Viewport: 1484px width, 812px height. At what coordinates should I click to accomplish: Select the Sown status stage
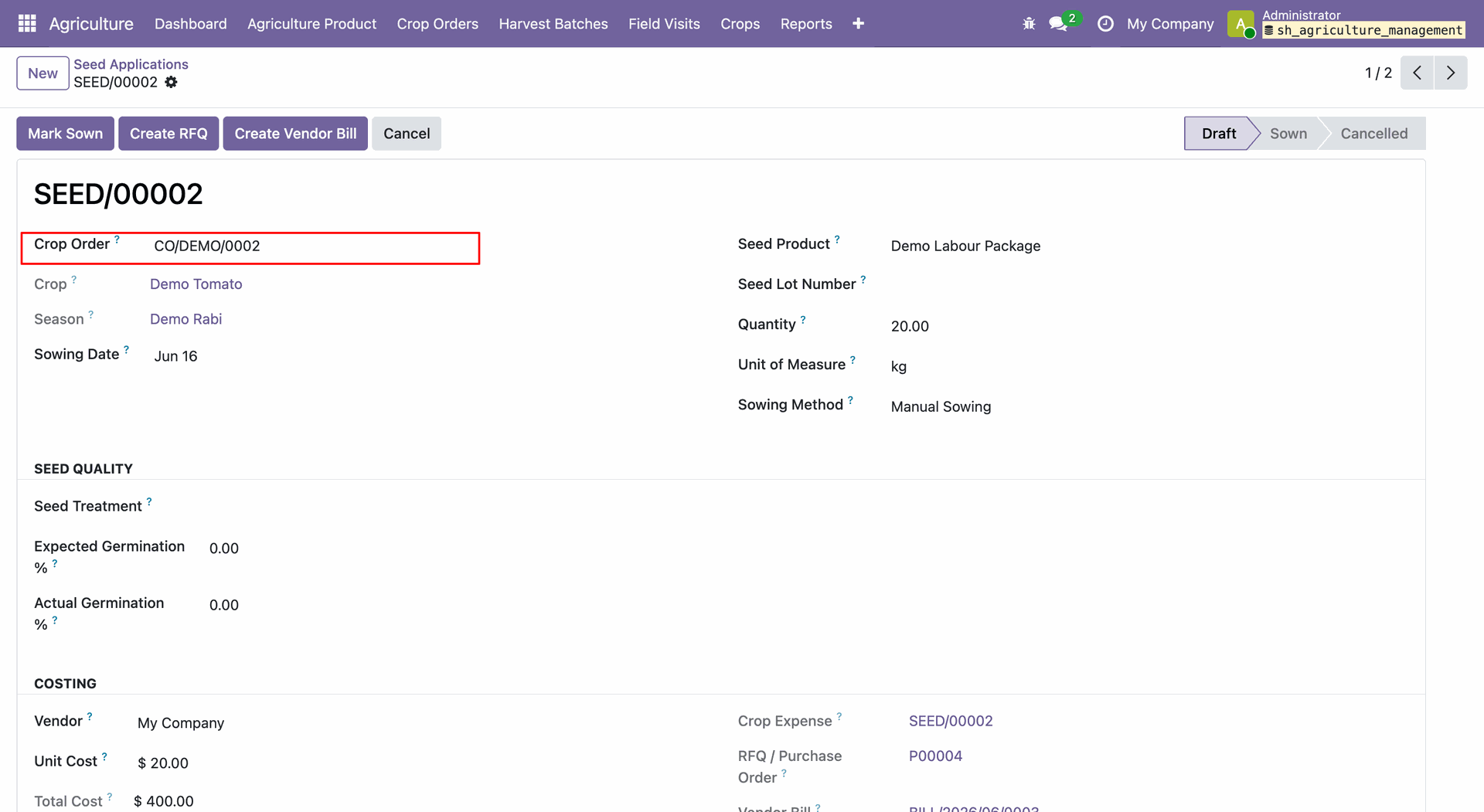tap(1288, 134)
